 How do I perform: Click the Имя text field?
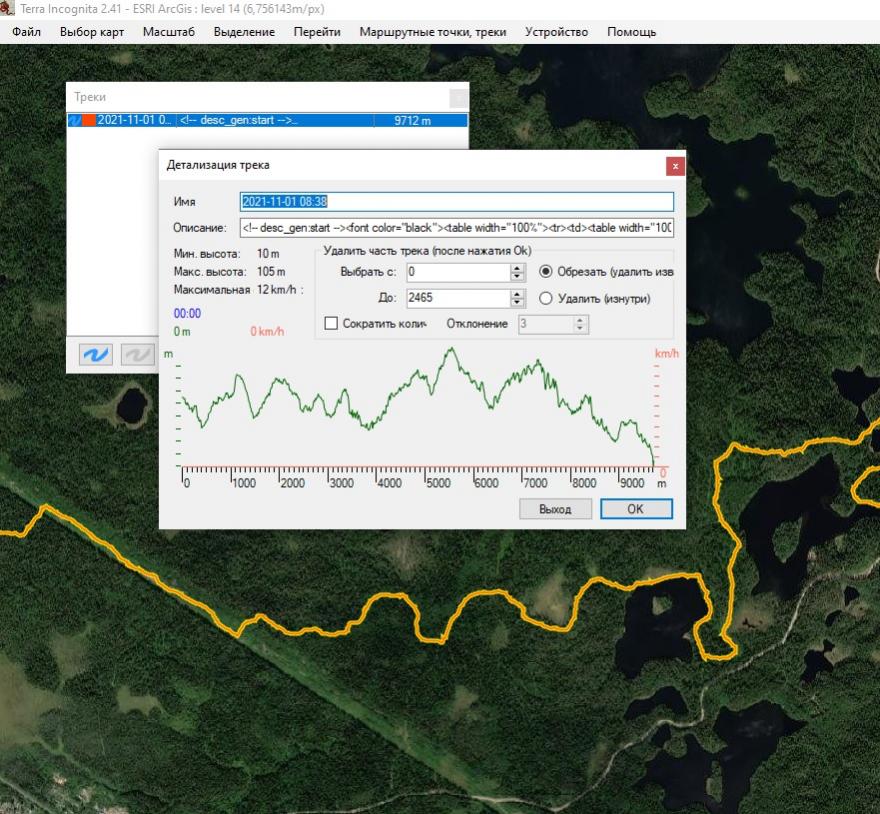click(456, 202)
